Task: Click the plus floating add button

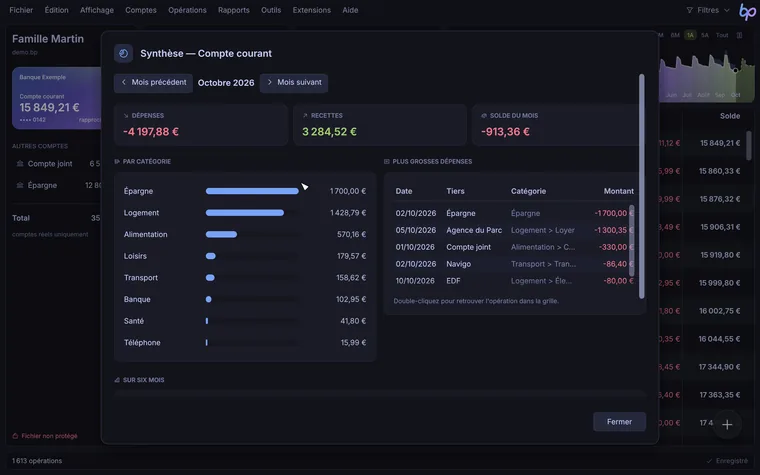Action: click(727, 425)
